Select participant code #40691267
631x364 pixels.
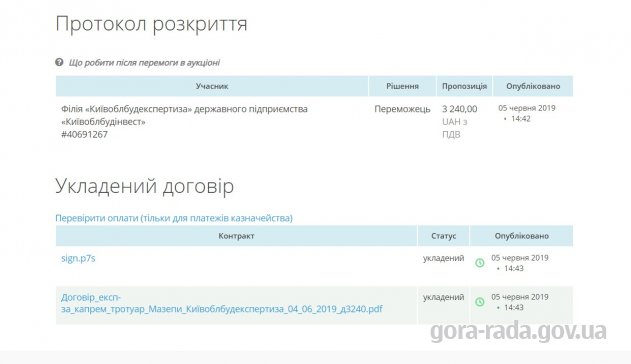coord(85,134)
